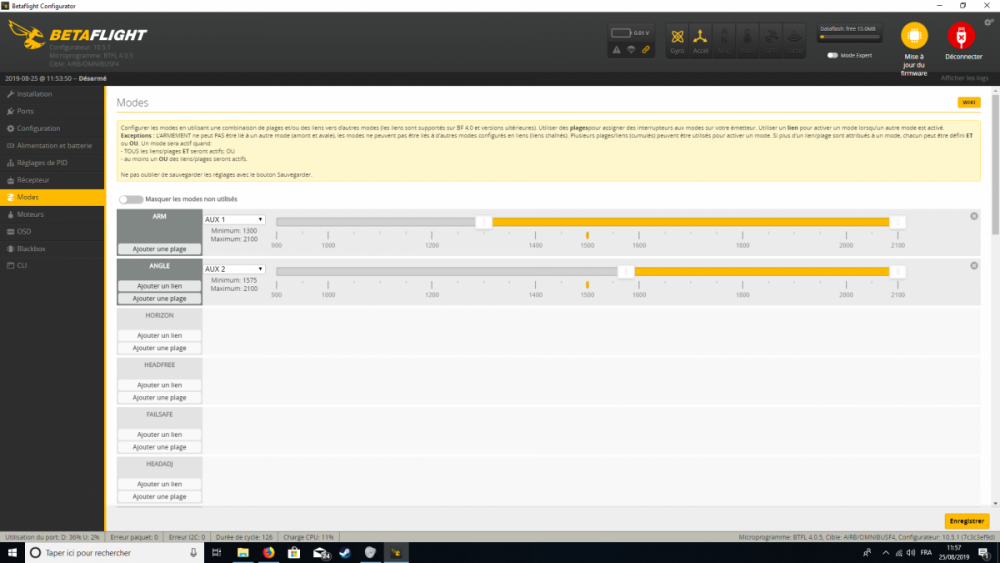Open the settings gear in header

pos(989,22)
